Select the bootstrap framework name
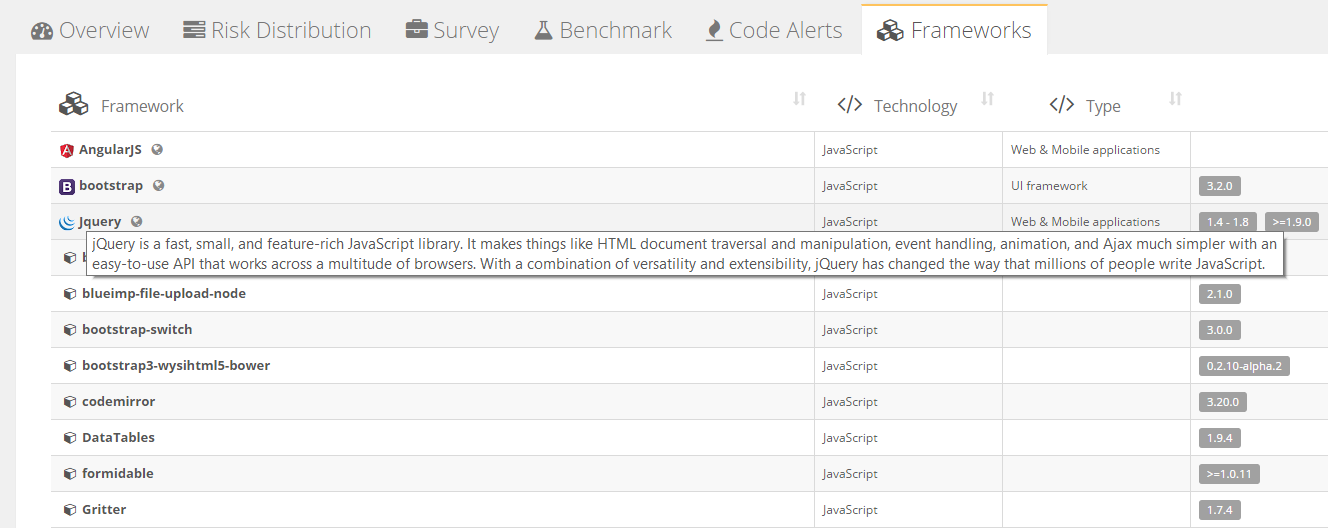The image size is (1328, 528). coord(111,186)
